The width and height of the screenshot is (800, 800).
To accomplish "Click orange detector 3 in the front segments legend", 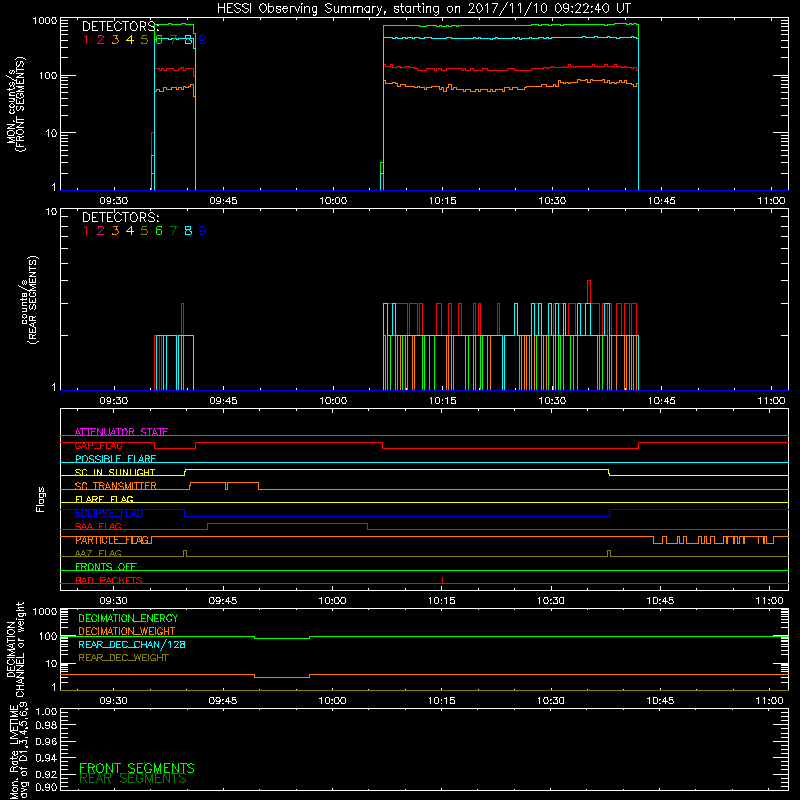I will click(x=115, y=40).
